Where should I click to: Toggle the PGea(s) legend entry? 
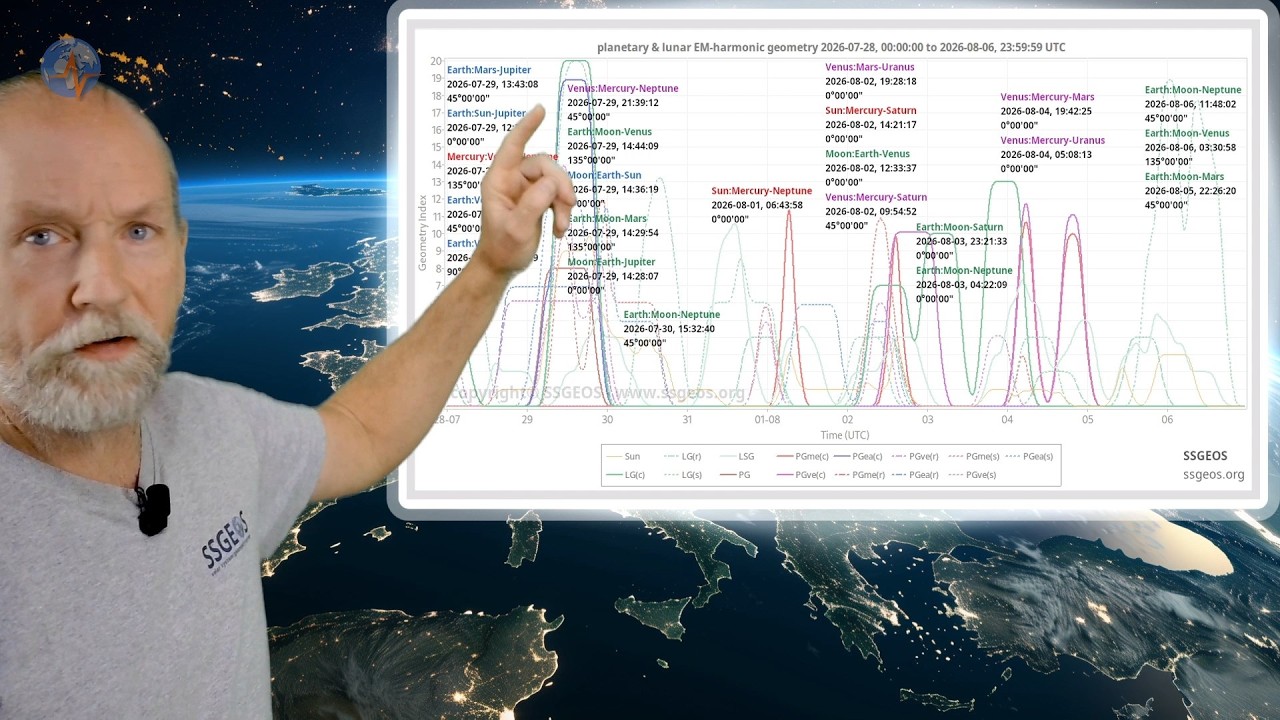(1028, 456)
